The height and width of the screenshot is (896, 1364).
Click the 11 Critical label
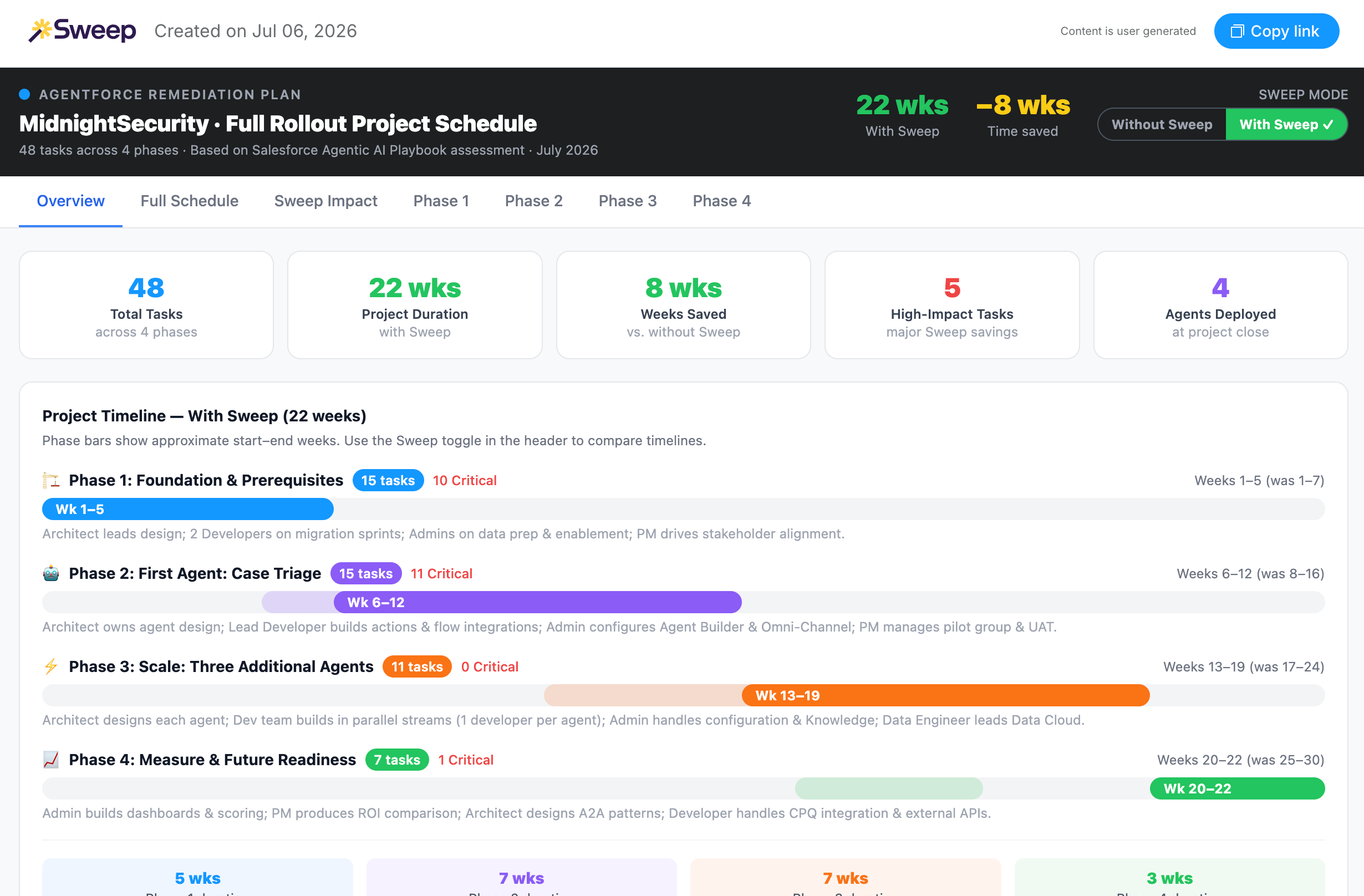(441, 573)
